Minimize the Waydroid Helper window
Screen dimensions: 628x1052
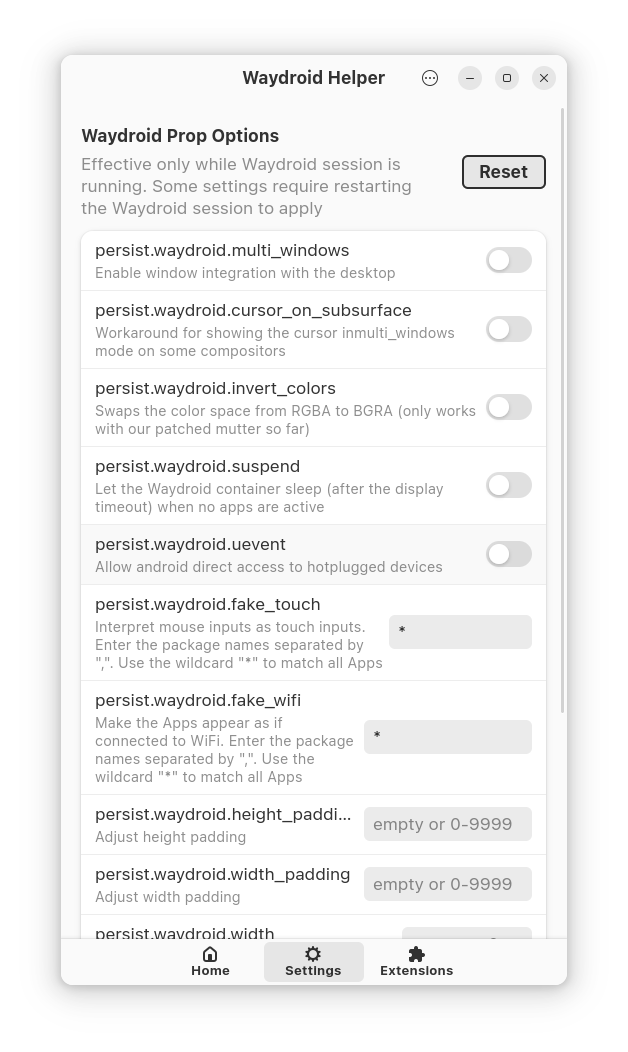pyautogui.click(x=470, y=78)
